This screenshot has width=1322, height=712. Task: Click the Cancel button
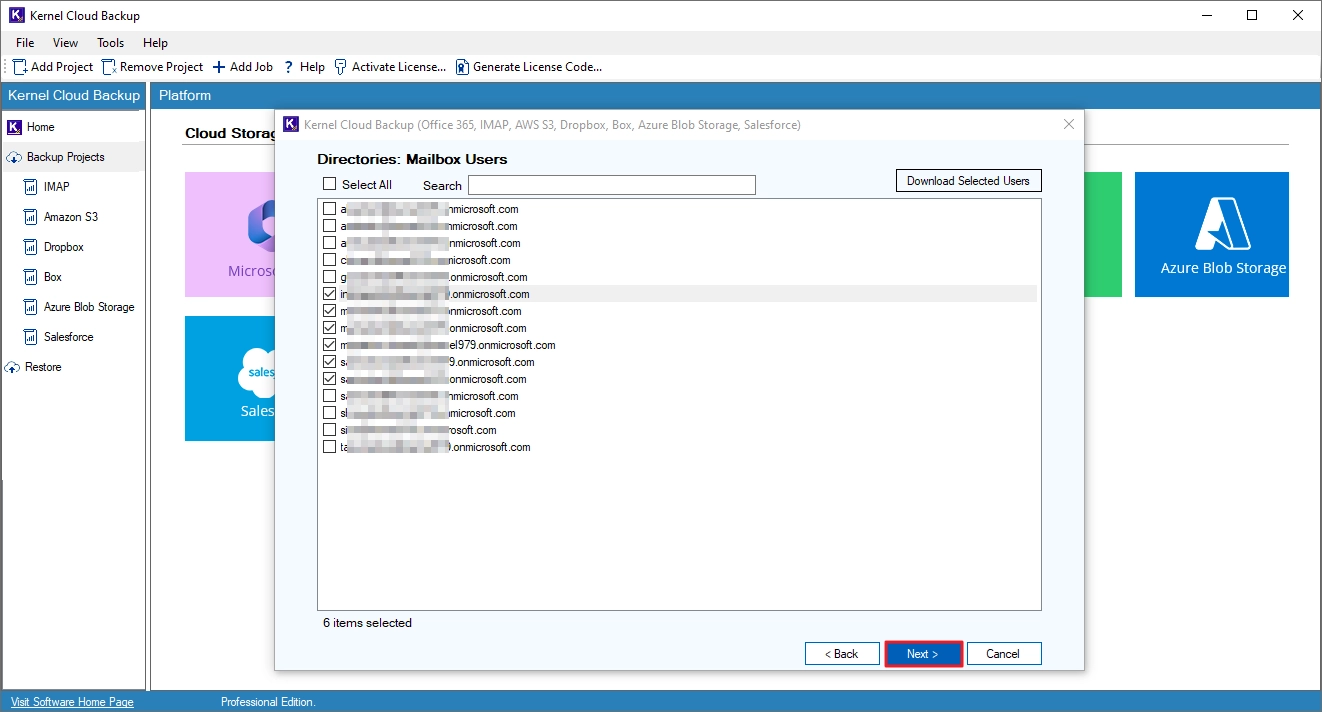1004,654
